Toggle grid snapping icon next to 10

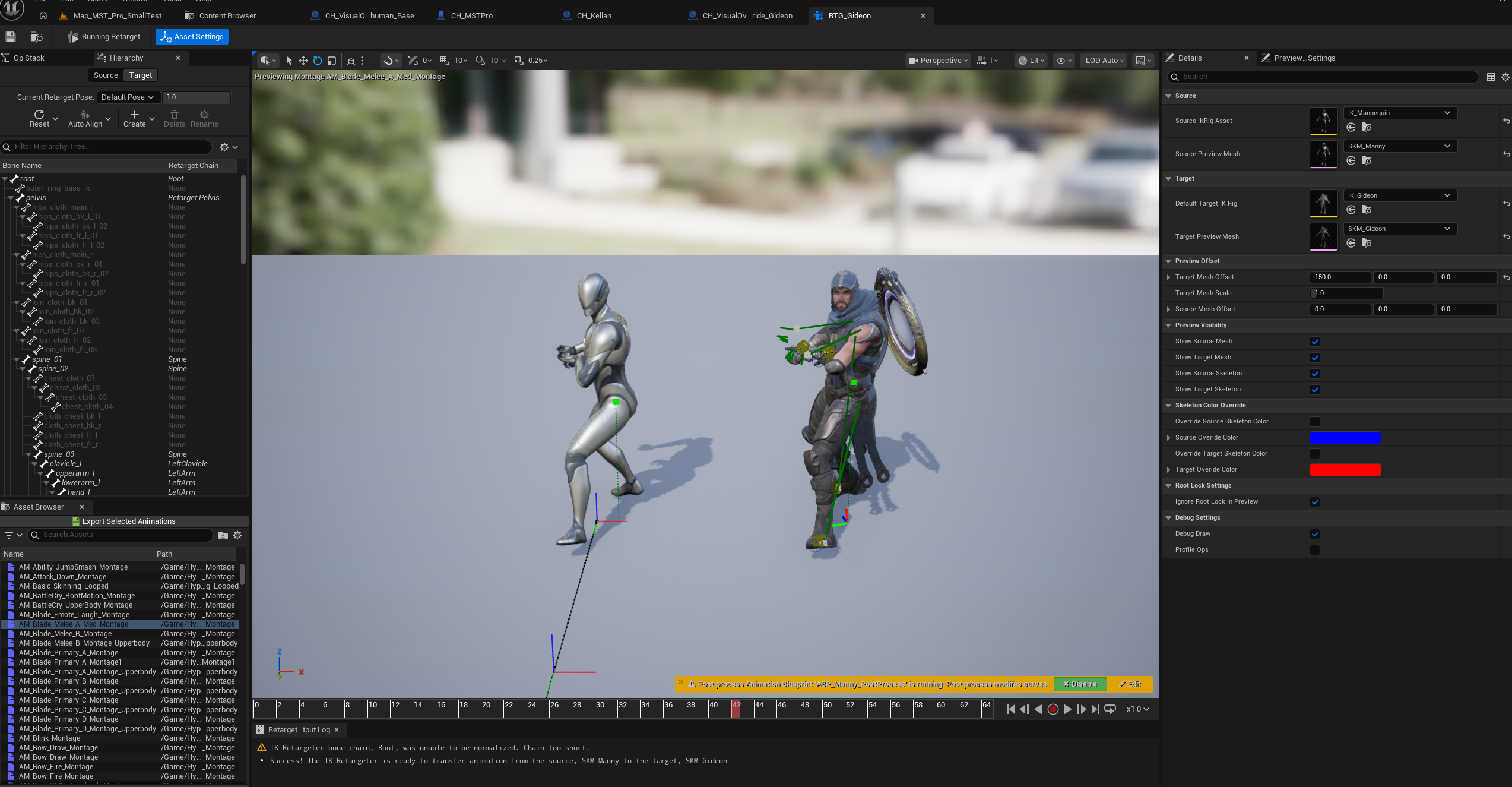pyautogui.click(x=445, y=61)
